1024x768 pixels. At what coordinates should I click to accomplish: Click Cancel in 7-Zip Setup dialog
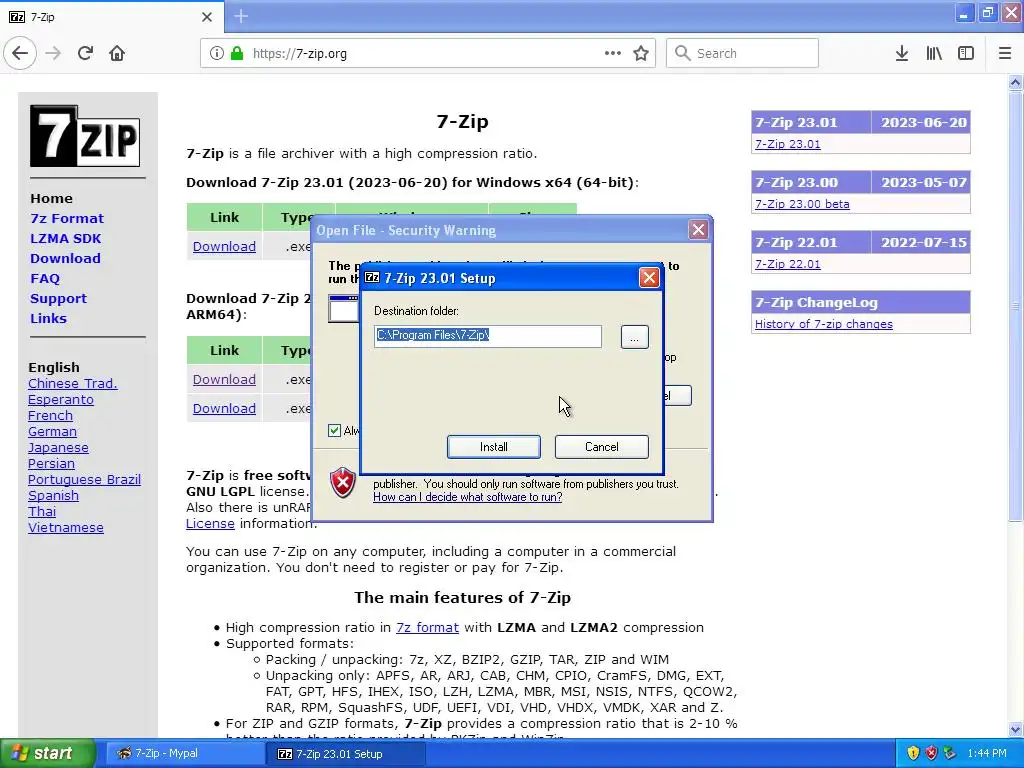click(x=601, y=447)
